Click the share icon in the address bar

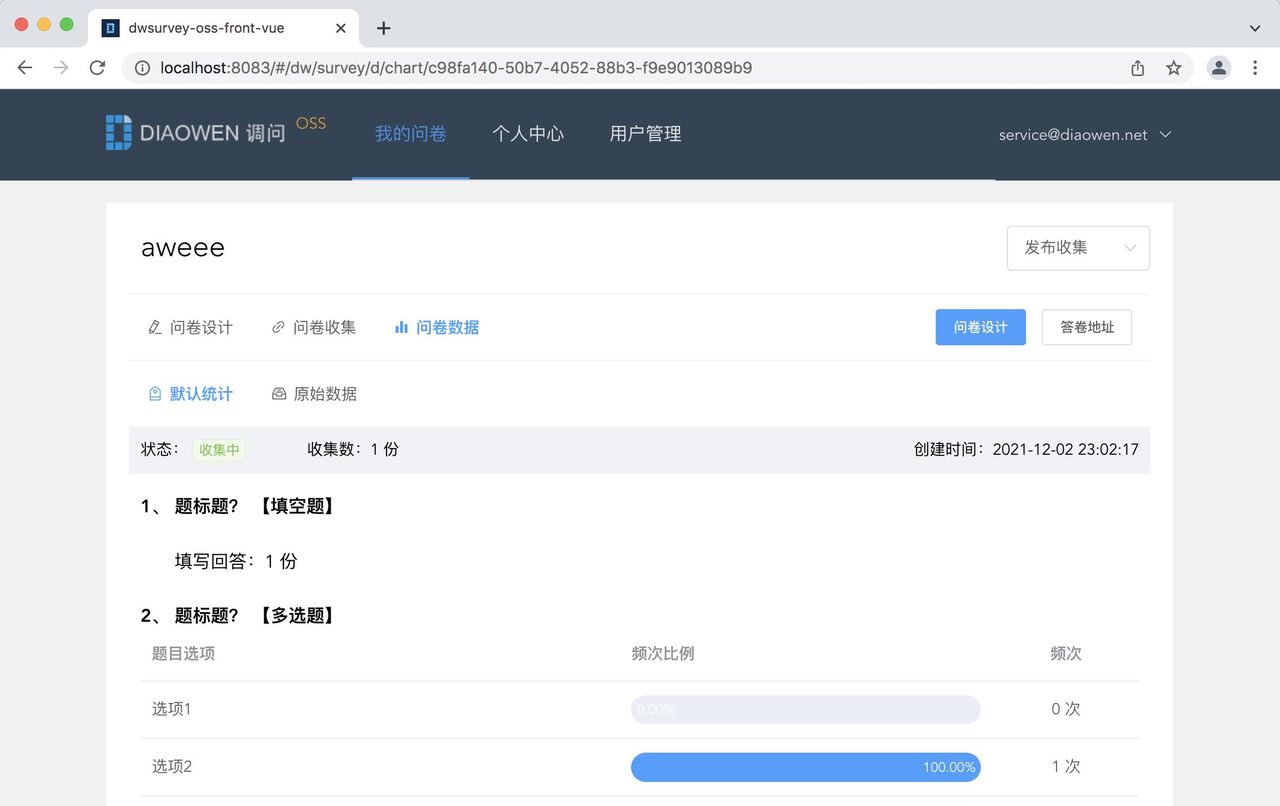(1137, 67)
